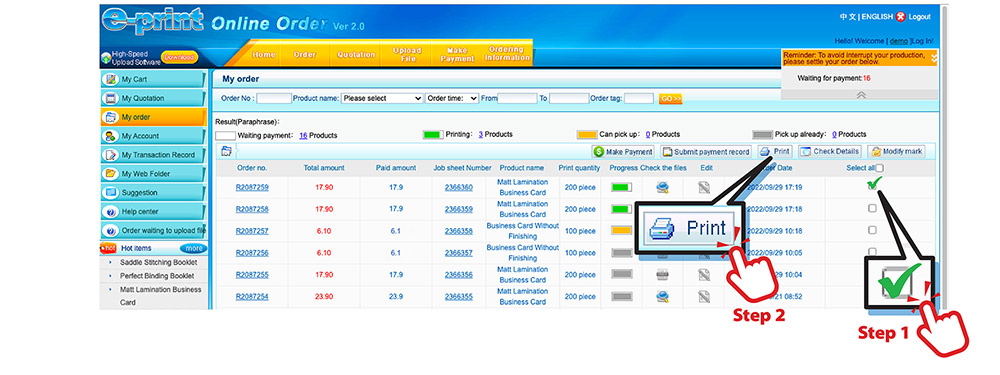Open the Upload File tab

(407, 55)
